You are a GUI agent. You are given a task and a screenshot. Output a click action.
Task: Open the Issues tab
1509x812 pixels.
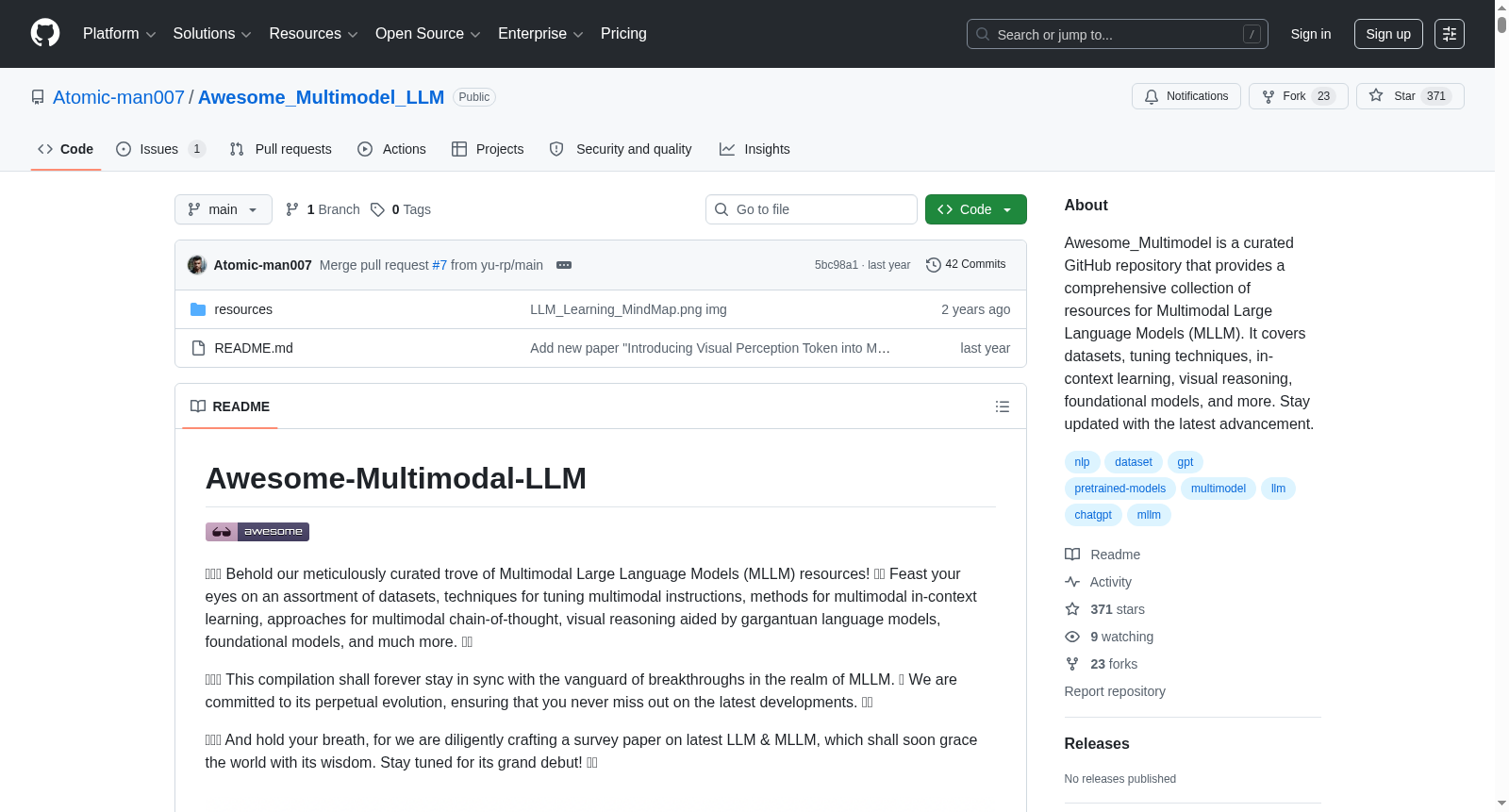tap(160, 149)
